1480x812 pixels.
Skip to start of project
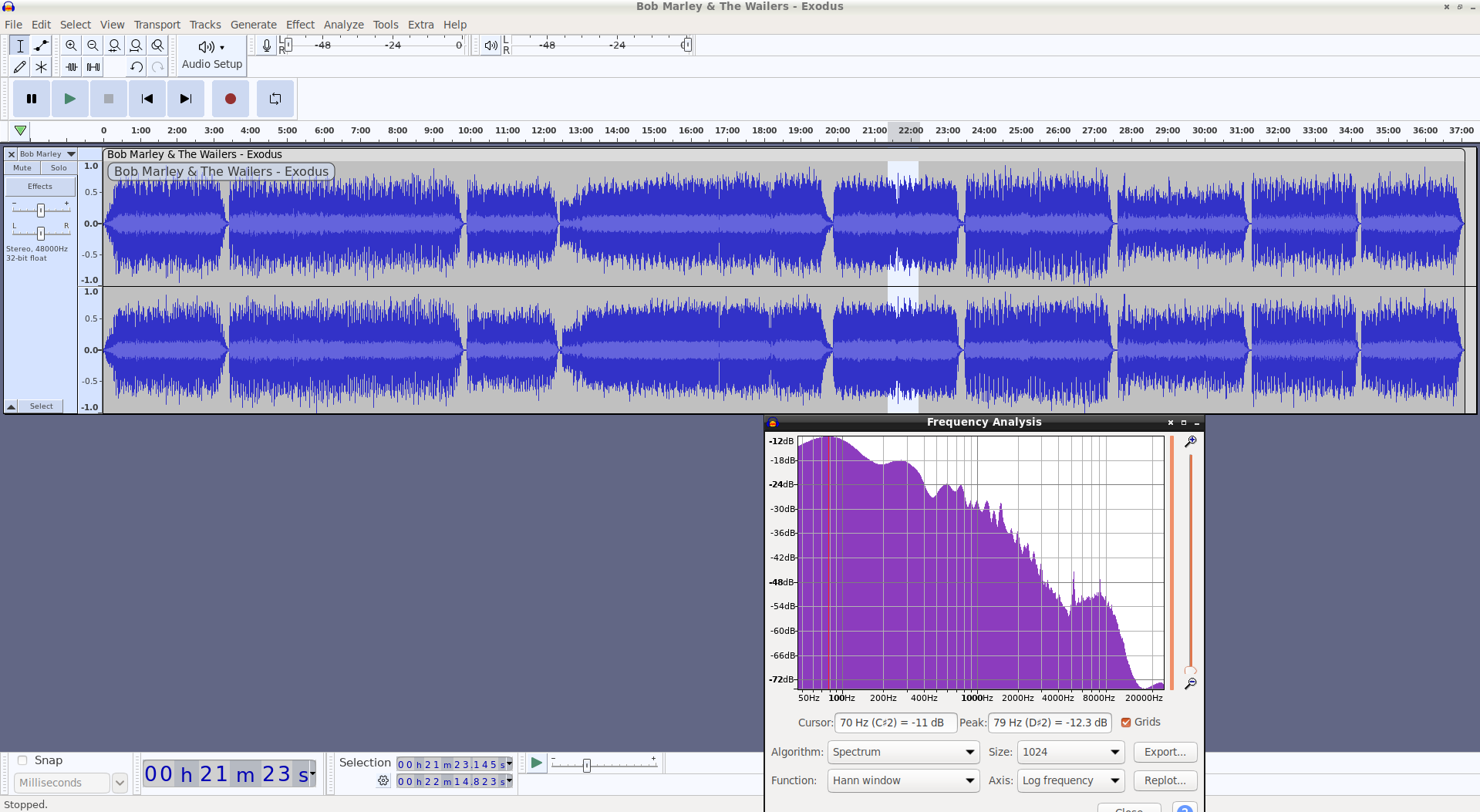point(147,99)
